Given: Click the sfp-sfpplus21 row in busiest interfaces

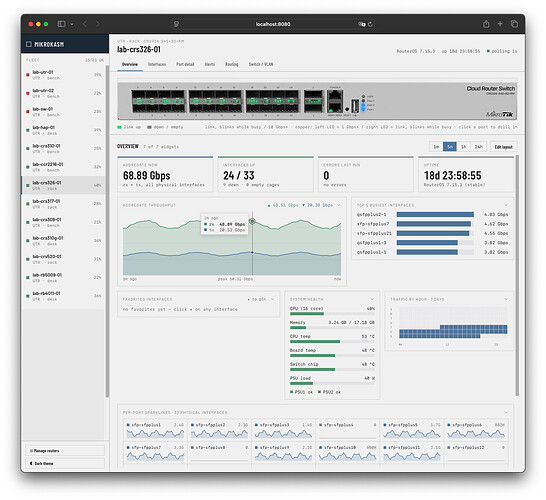Looking at the screenshot, I should click(x=432, y=233).
